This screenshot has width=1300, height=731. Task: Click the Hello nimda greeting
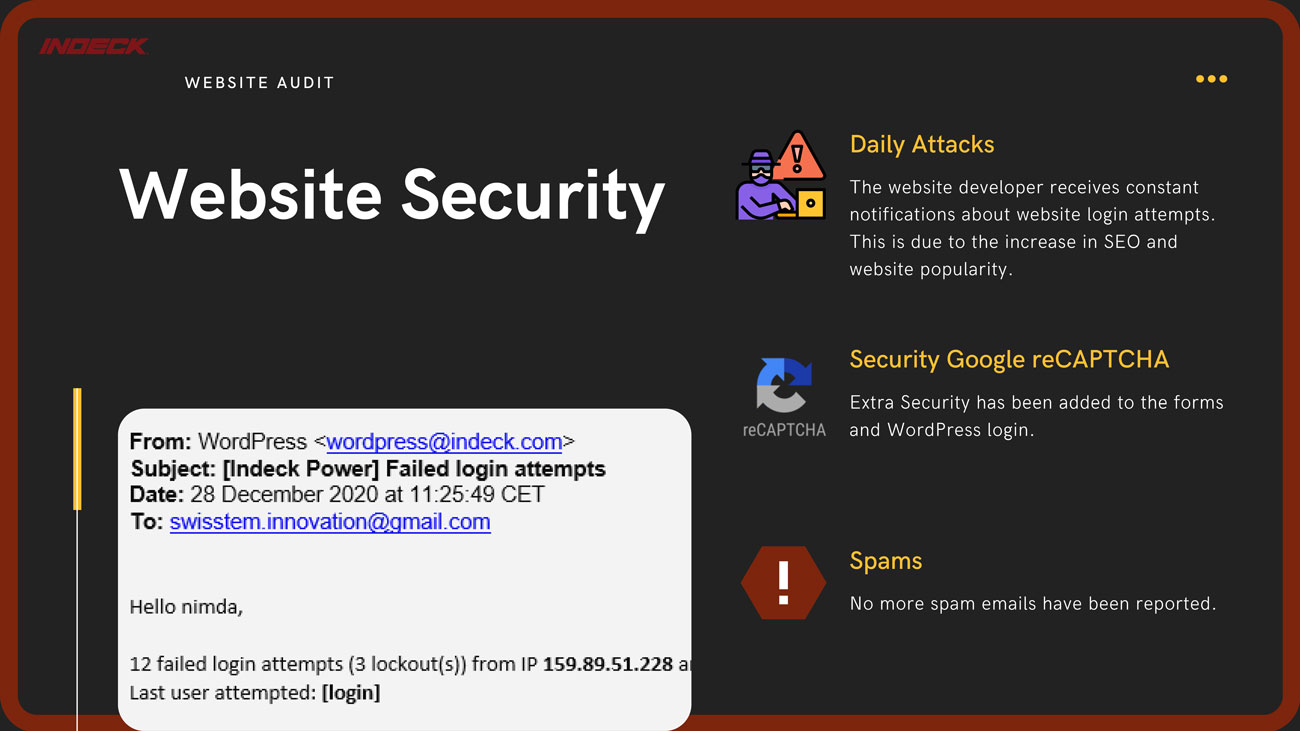tap(186, 606)
